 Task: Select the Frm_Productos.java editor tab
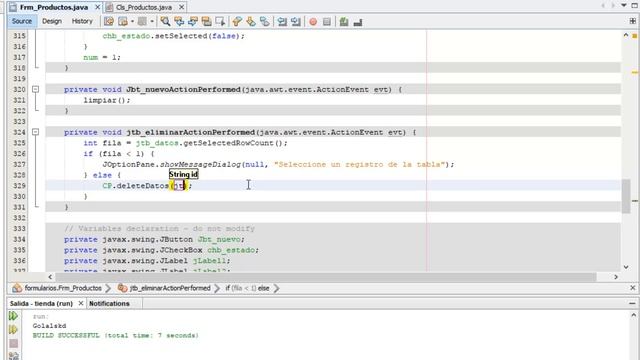(x=53, y=7)
